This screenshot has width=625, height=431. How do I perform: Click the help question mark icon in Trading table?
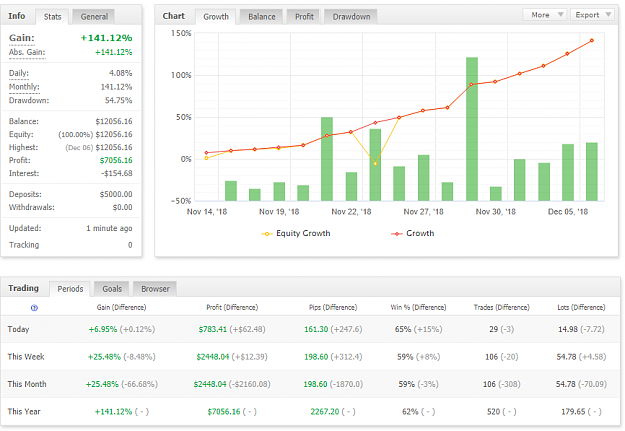click(x=34, y=308)
